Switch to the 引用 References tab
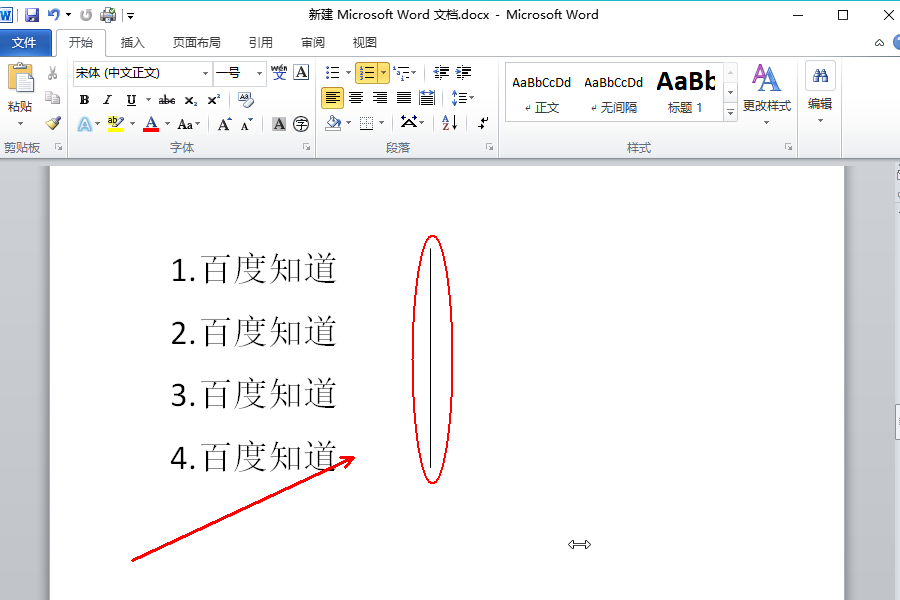The height and width of the screenshot is (600, 900). click(261, 42)
